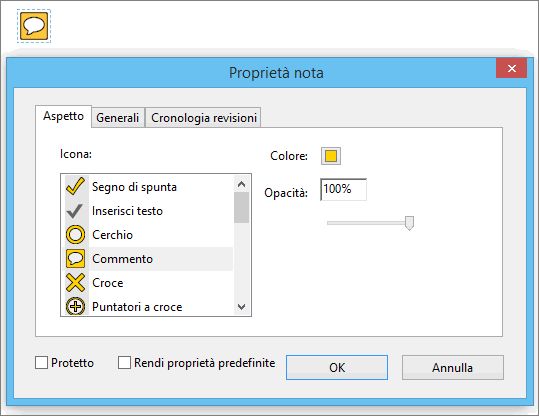539x416 pixels.
Task: Click the "Commento" list entry text
Action: pyautogui.click(x=122, y=259)
